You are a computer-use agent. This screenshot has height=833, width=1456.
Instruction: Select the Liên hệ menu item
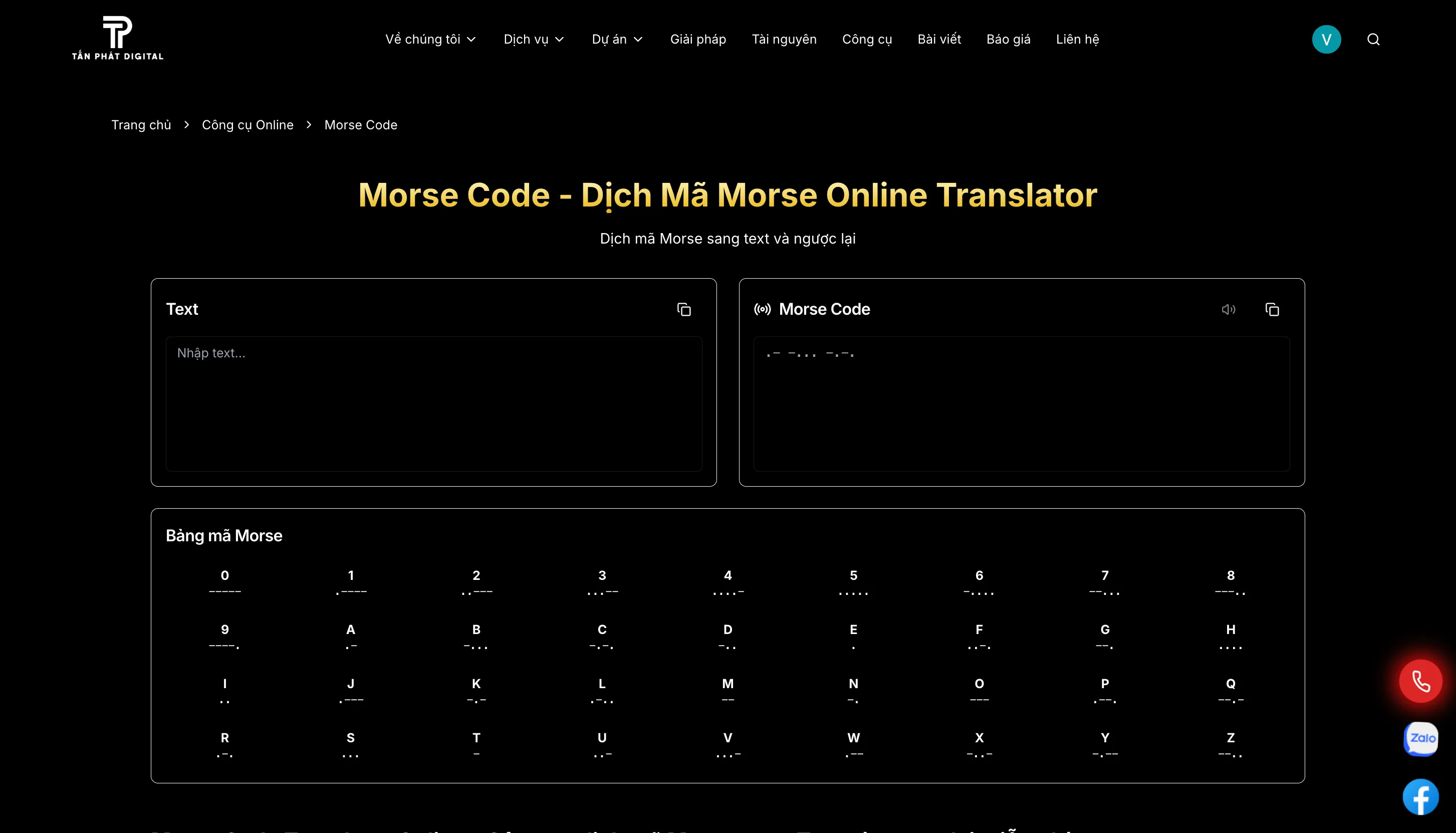coord(1077,39)
